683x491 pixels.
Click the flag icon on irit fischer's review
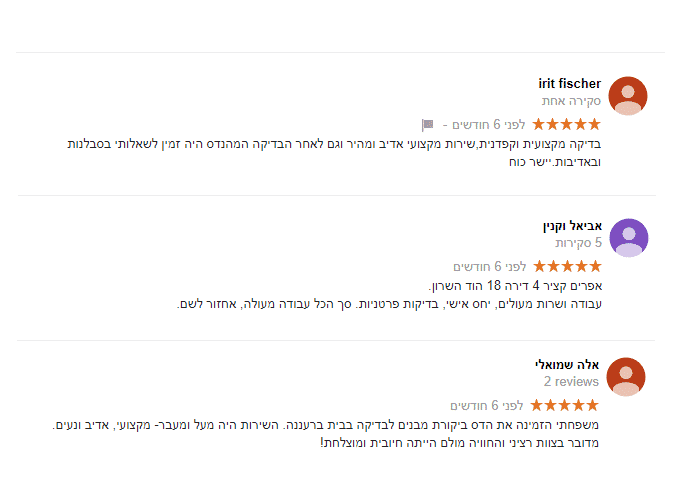pyautogui.click(x=428, y=125)
